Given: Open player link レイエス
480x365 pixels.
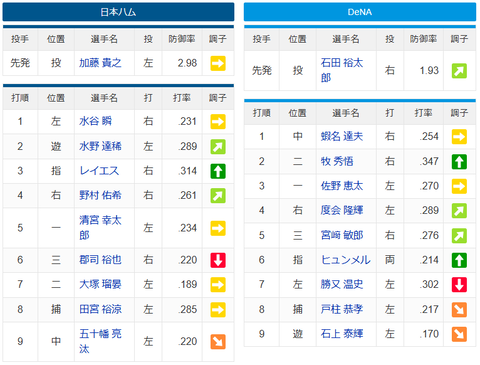Looking at the screenshot, I should tap(99, 171).
